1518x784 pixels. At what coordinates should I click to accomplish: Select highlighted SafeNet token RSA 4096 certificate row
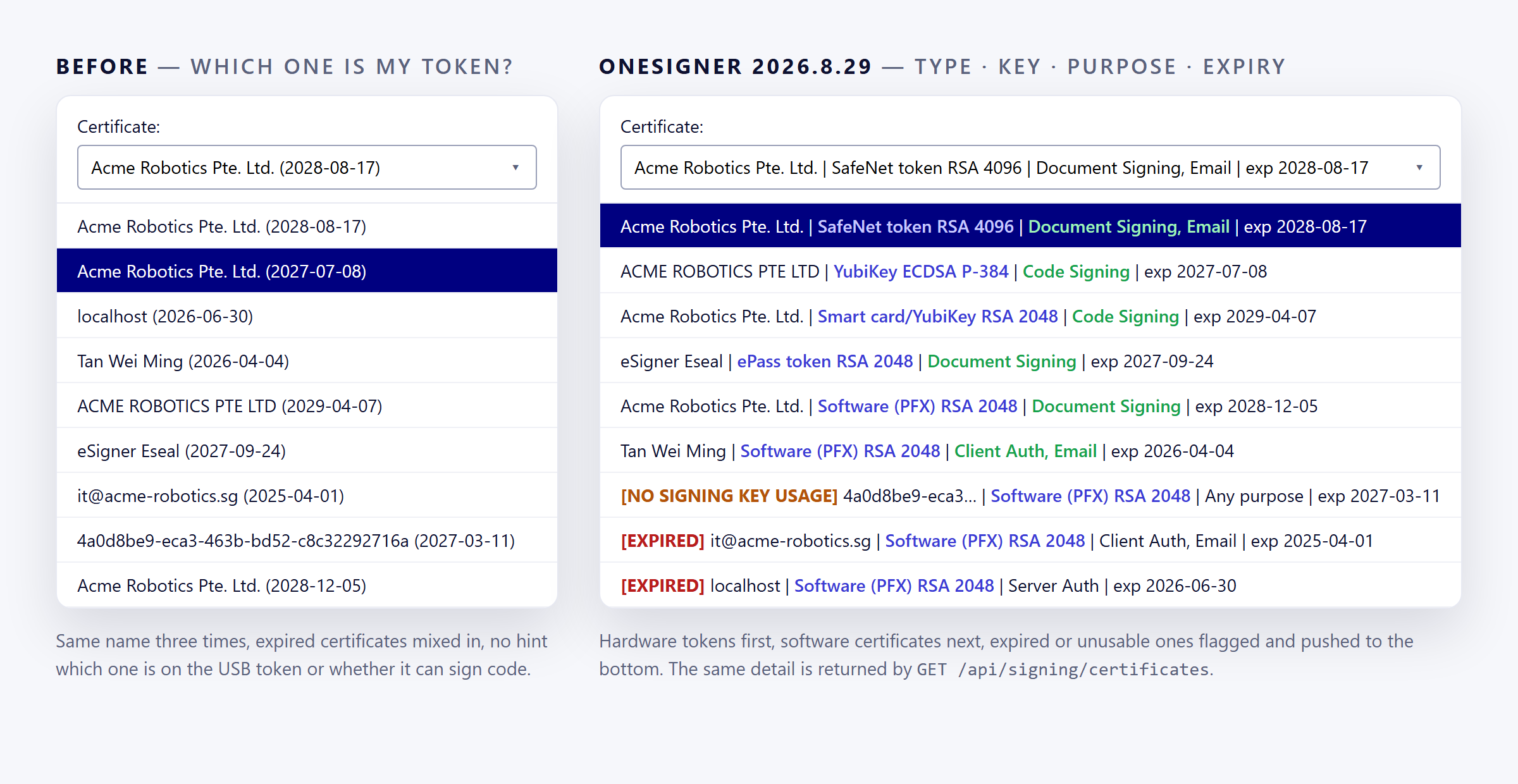pyautogui.click(x=1030, y=226)
